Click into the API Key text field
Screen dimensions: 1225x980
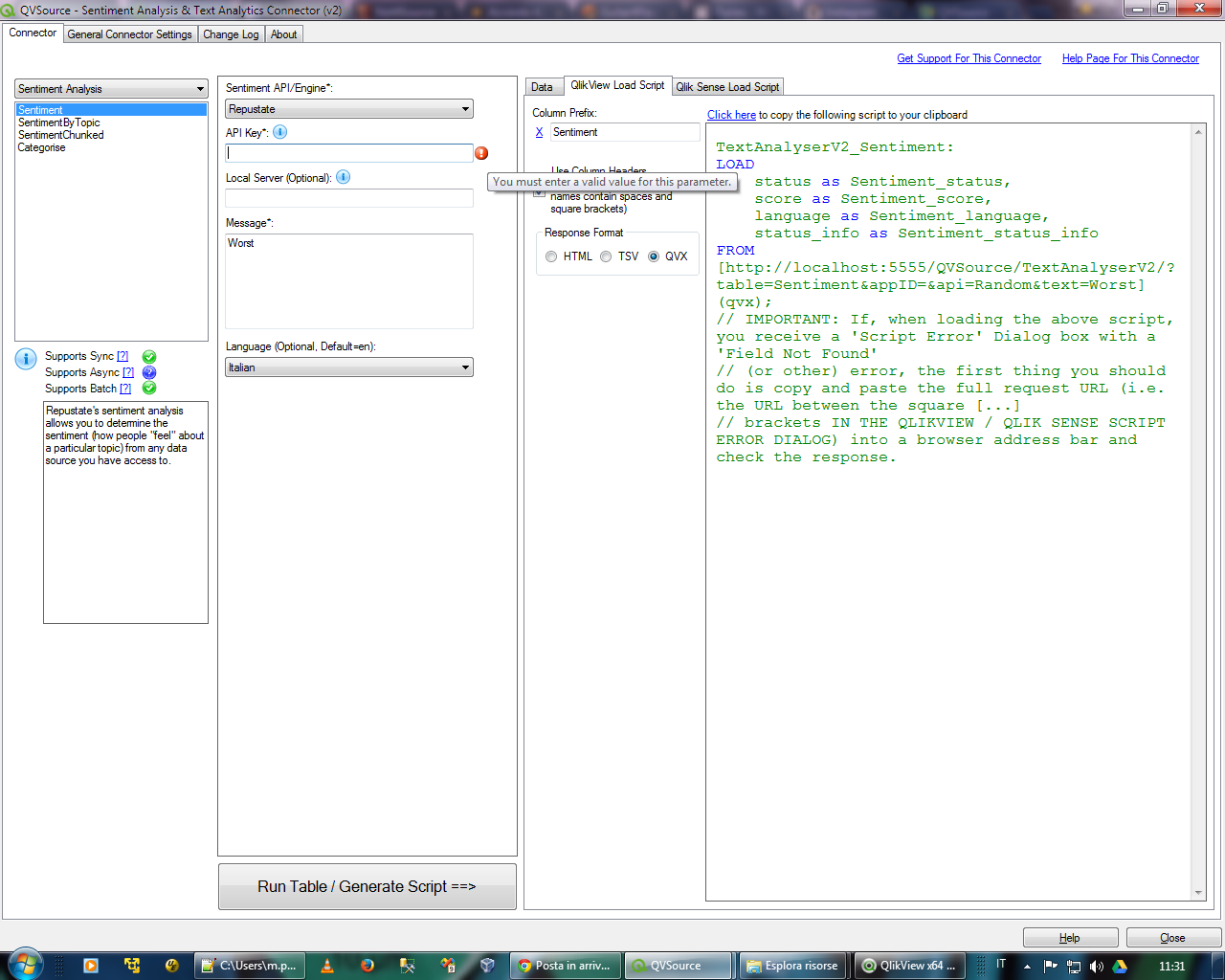pos(349,153)
